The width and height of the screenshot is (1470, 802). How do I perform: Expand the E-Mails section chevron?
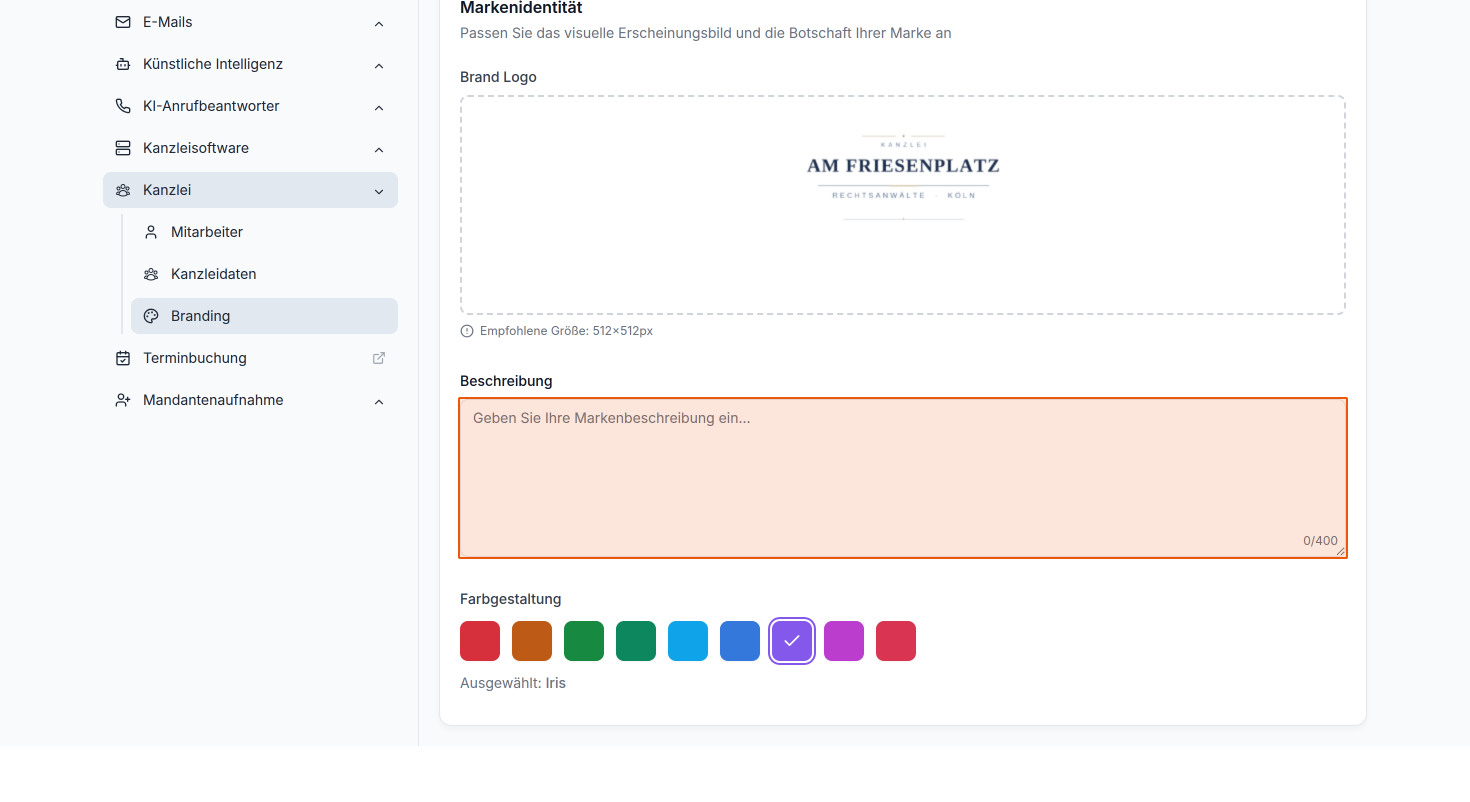tap(379, 23)
